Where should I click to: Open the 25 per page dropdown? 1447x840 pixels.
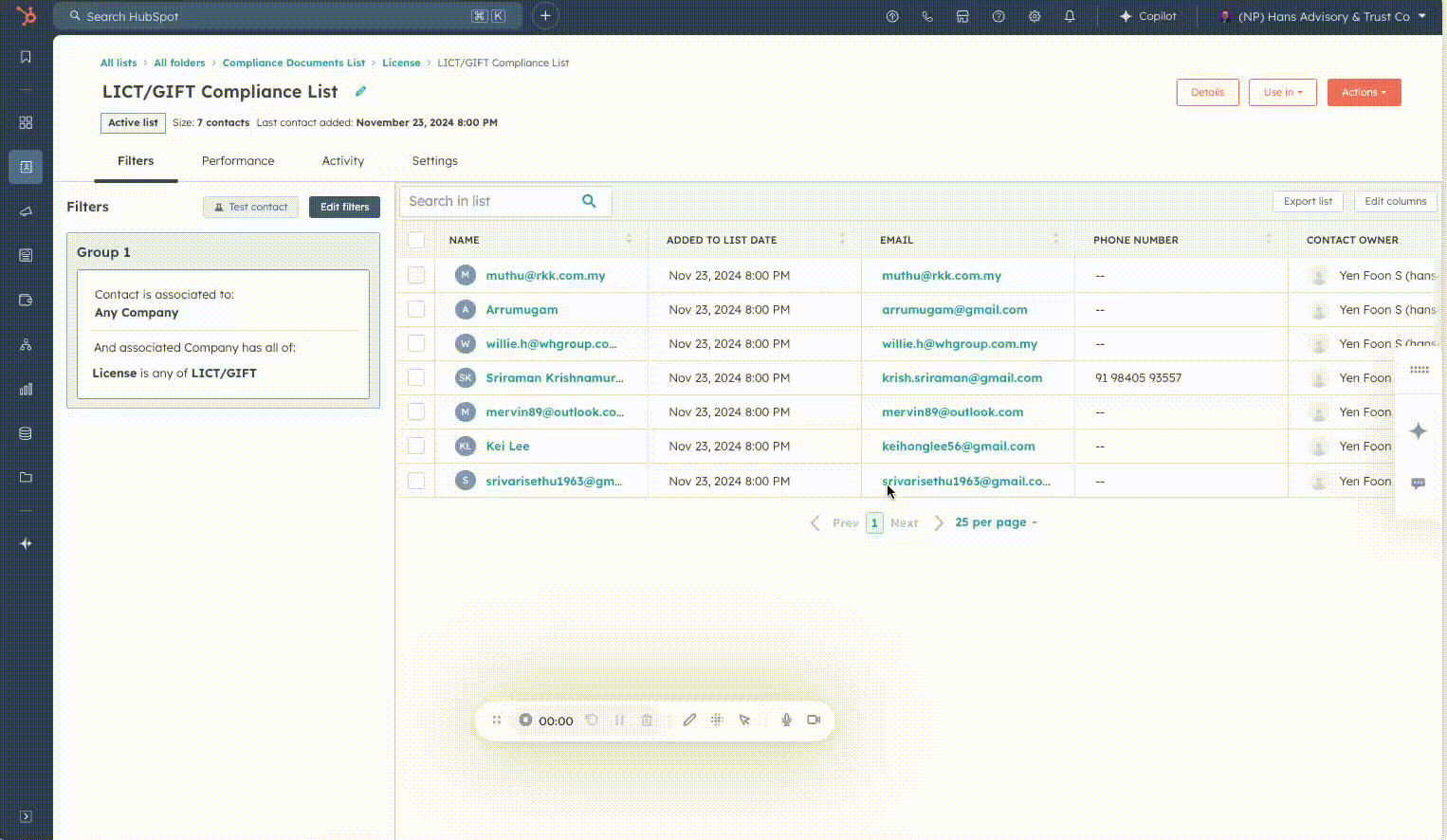pos(996,522)
